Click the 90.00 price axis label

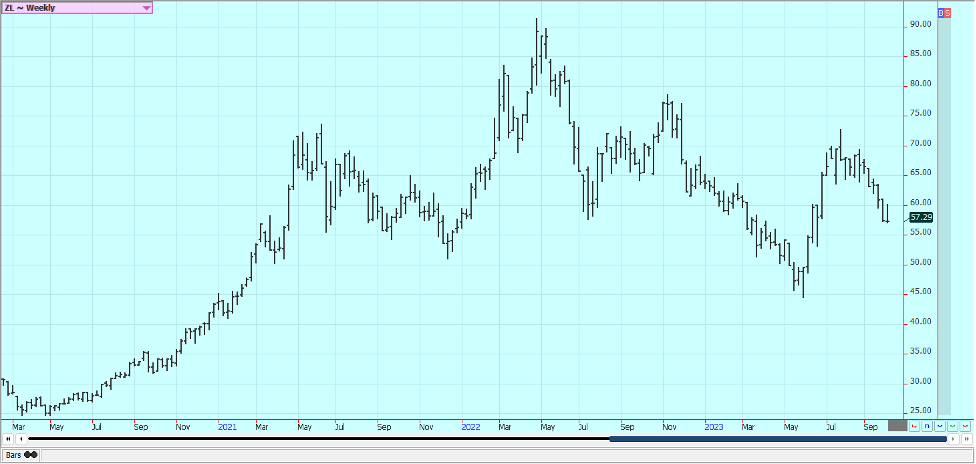click(921, 24)
